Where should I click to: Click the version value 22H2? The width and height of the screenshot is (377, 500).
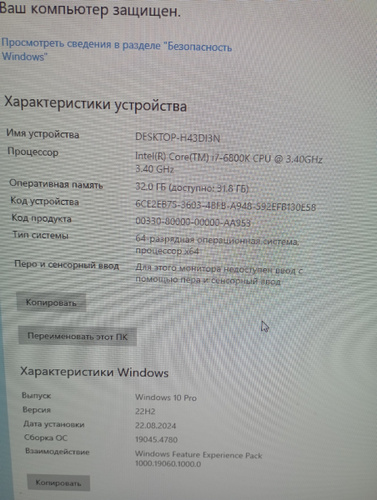tap(145, 411)
